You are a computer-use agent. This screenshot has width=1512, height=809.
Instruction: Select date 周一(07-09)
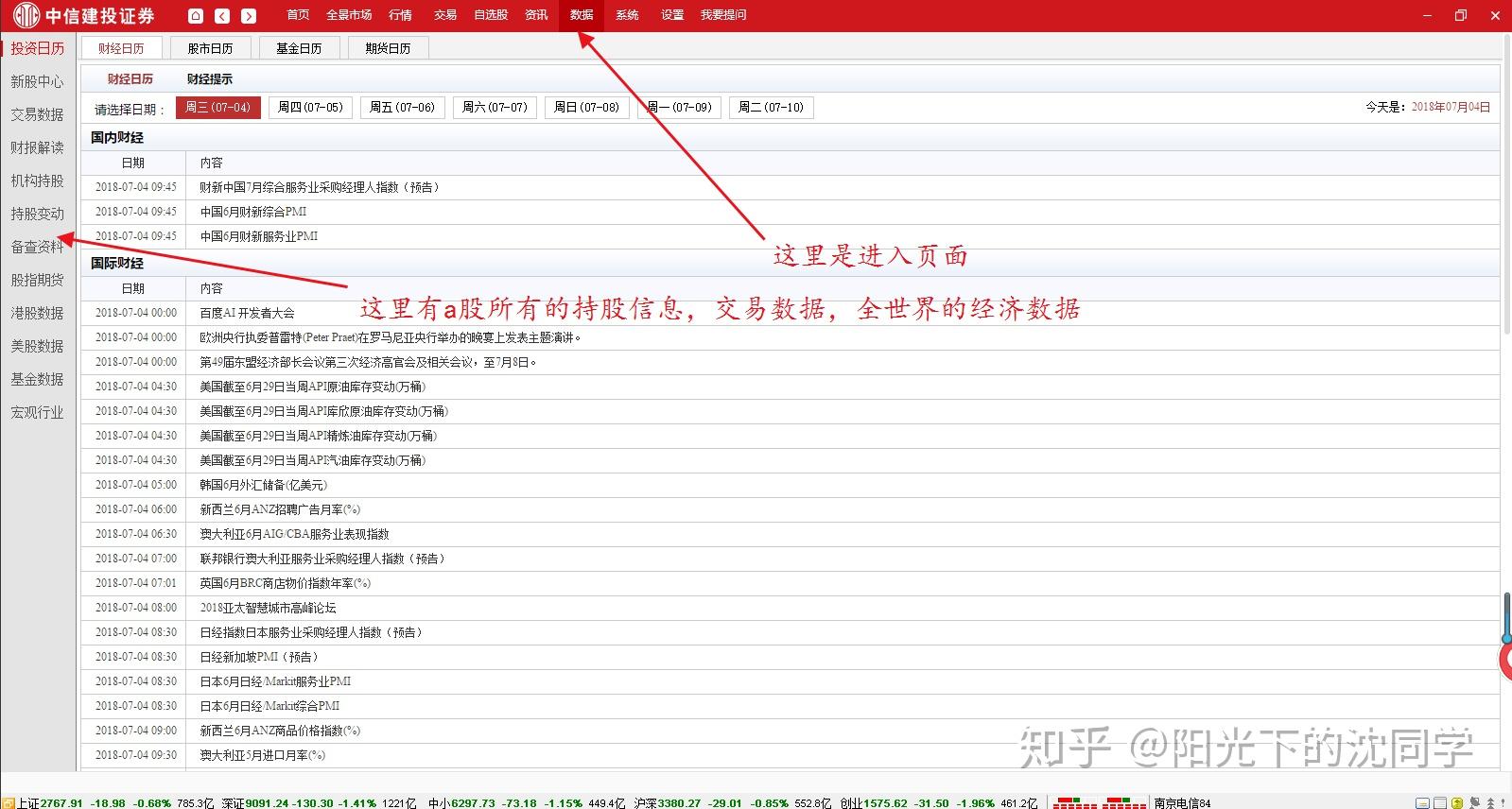click(x=679, y=108)
